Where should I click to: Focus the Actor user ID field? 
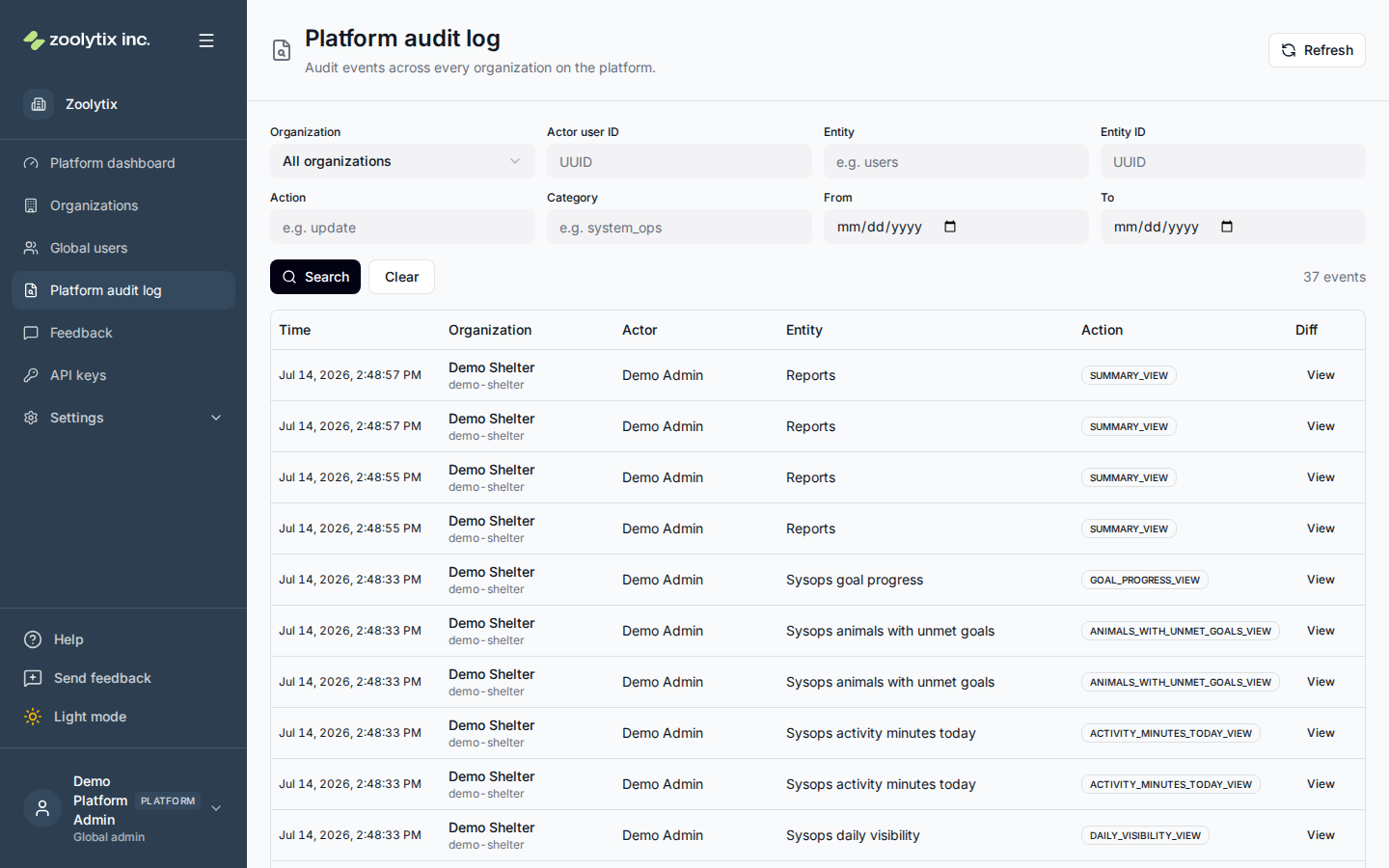coord(679,161)
